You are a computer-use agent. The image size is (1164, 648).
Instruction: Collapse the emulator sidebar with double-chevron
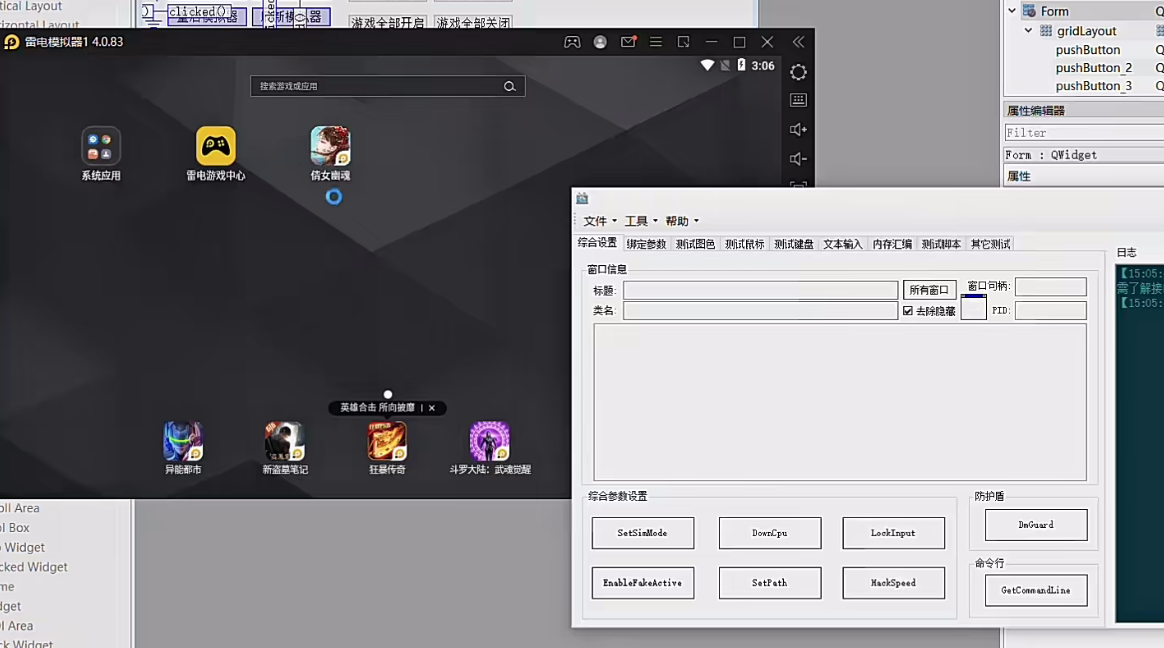[x=798, y=42]
